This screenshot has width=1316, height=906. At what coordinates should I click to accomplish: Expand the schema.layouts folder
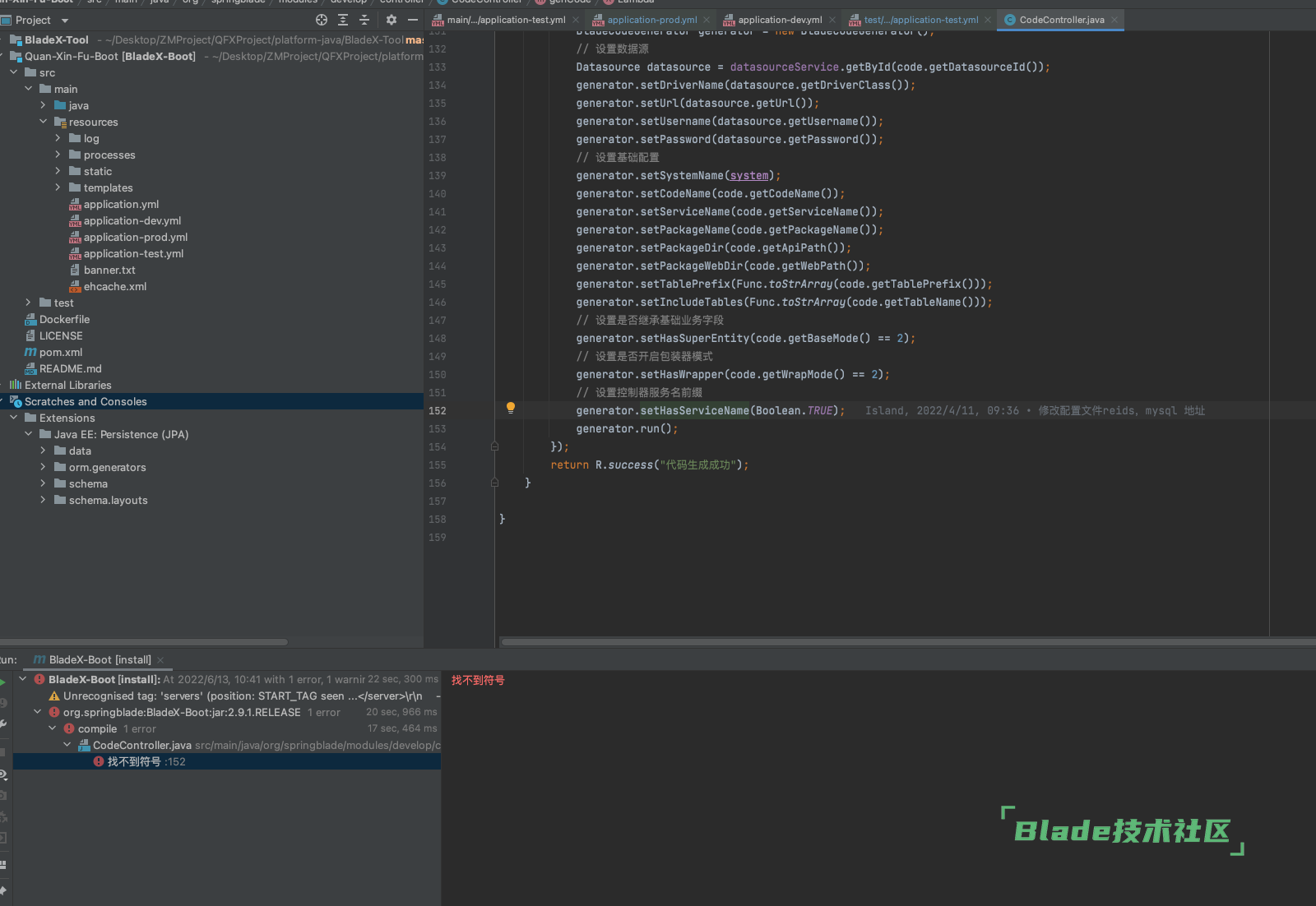44,500
